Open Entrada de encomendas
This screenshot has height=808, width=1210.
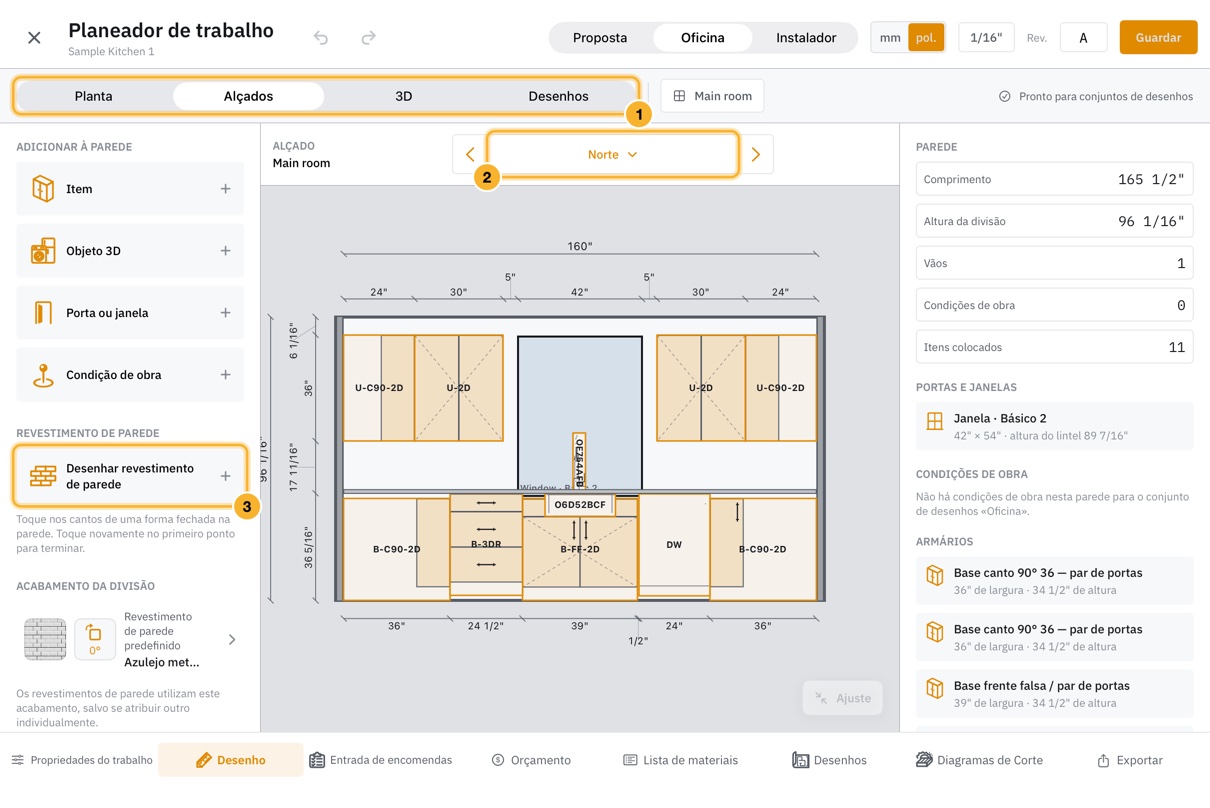(380, 760)
